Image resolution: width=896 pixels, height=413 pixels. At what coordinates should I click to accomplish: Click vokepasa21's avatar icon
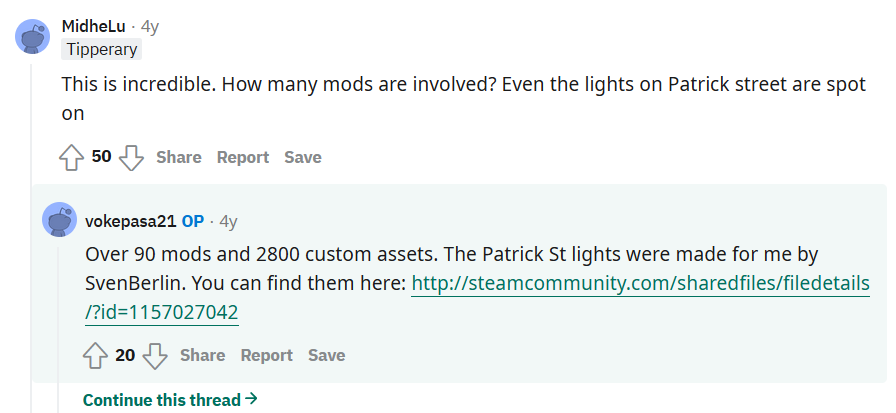click(x=59, y=219)
